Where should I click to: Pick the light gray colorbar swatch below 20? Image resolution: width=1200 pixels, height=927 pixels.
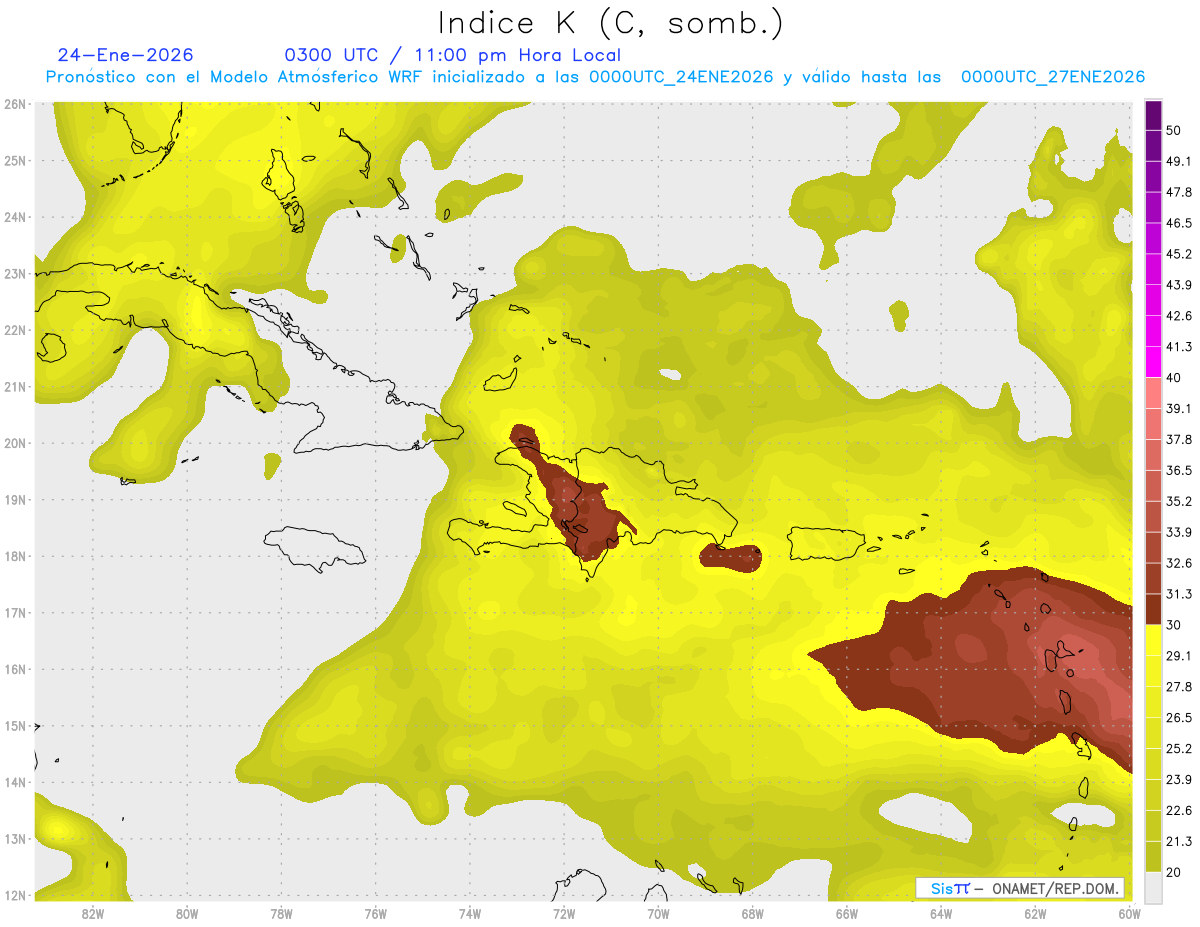coord(1153,886)
